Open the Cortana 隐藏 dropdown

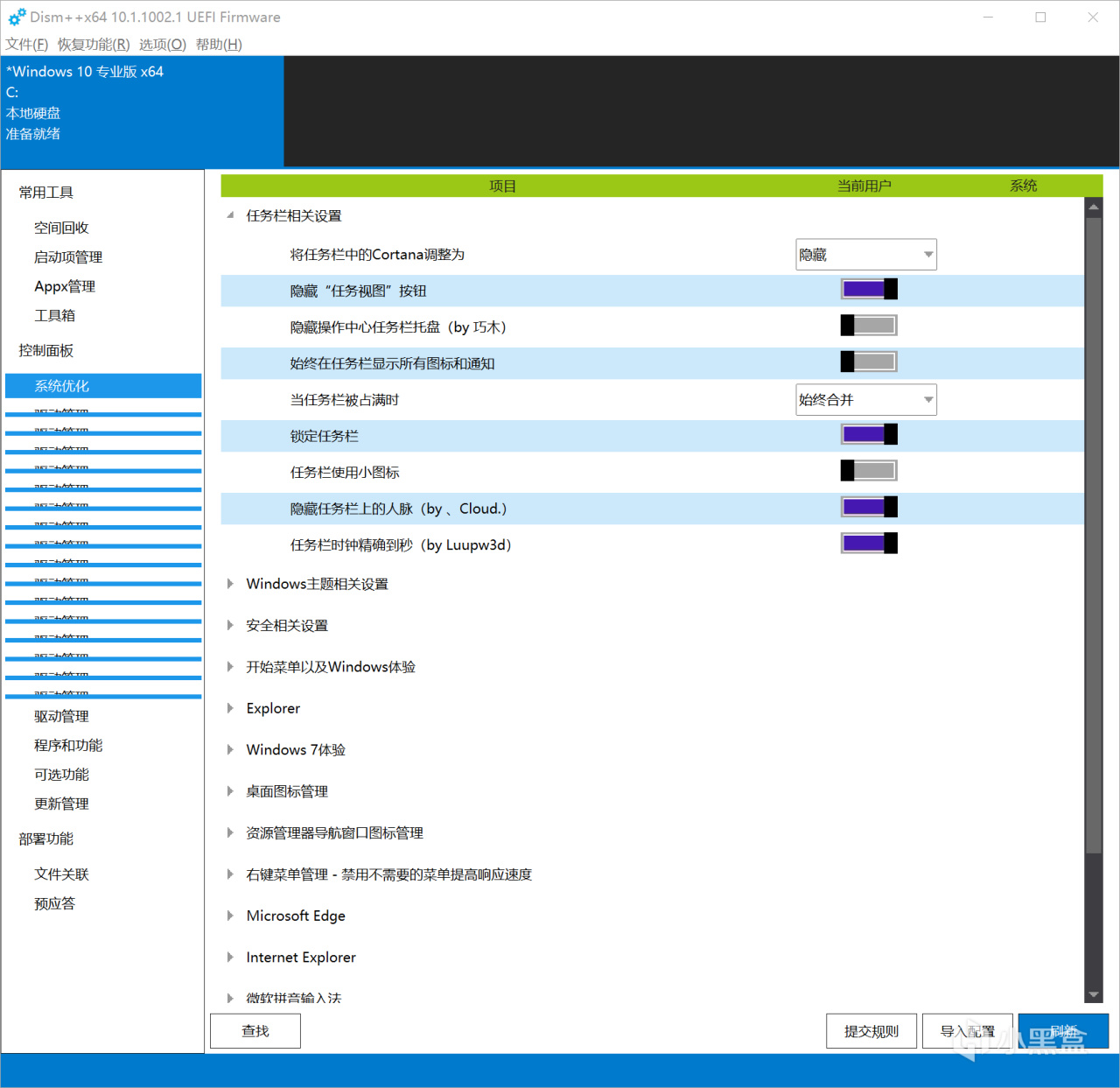[866, 255]
